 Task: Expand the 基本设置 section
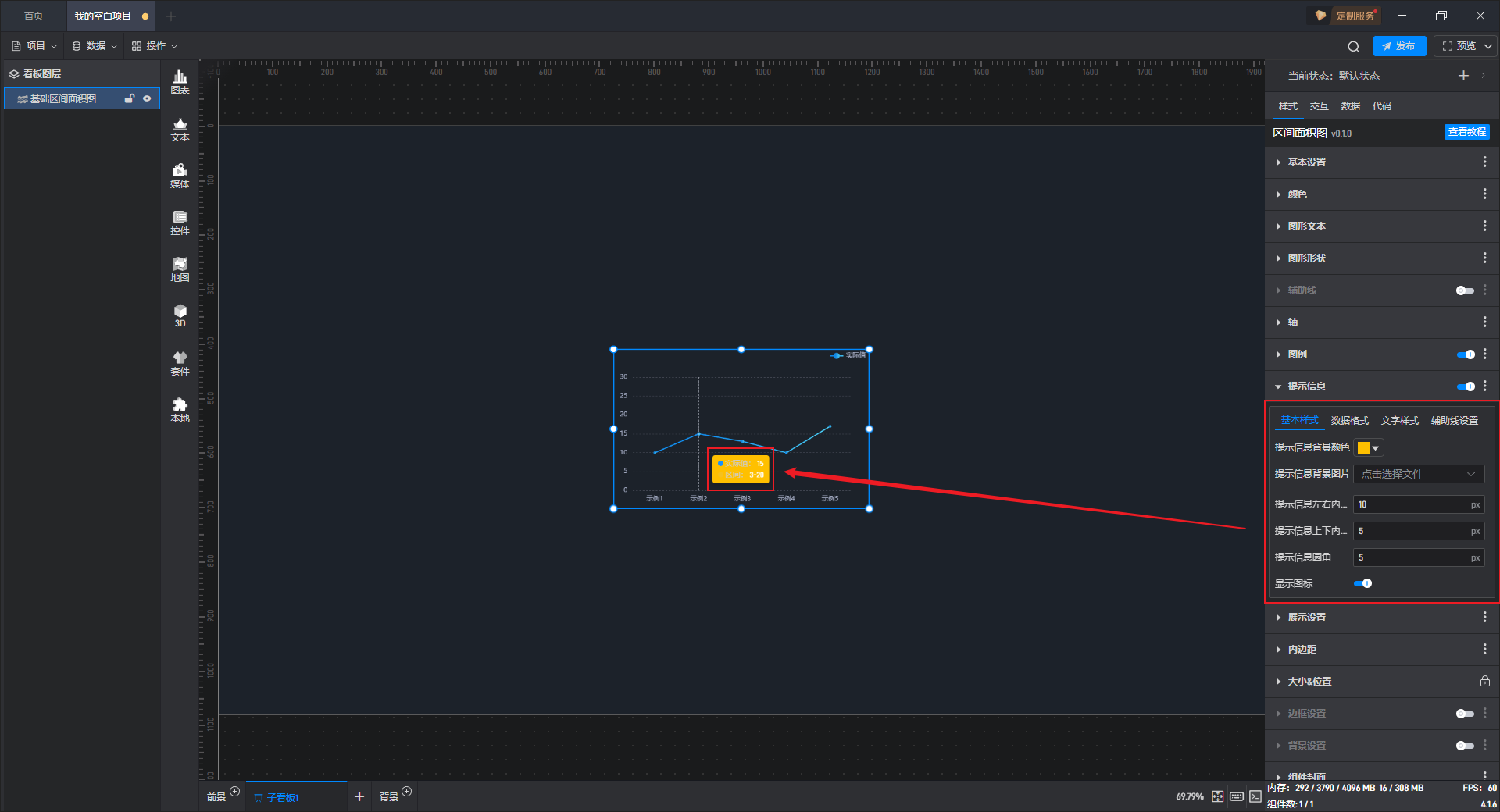point(1306,162)
